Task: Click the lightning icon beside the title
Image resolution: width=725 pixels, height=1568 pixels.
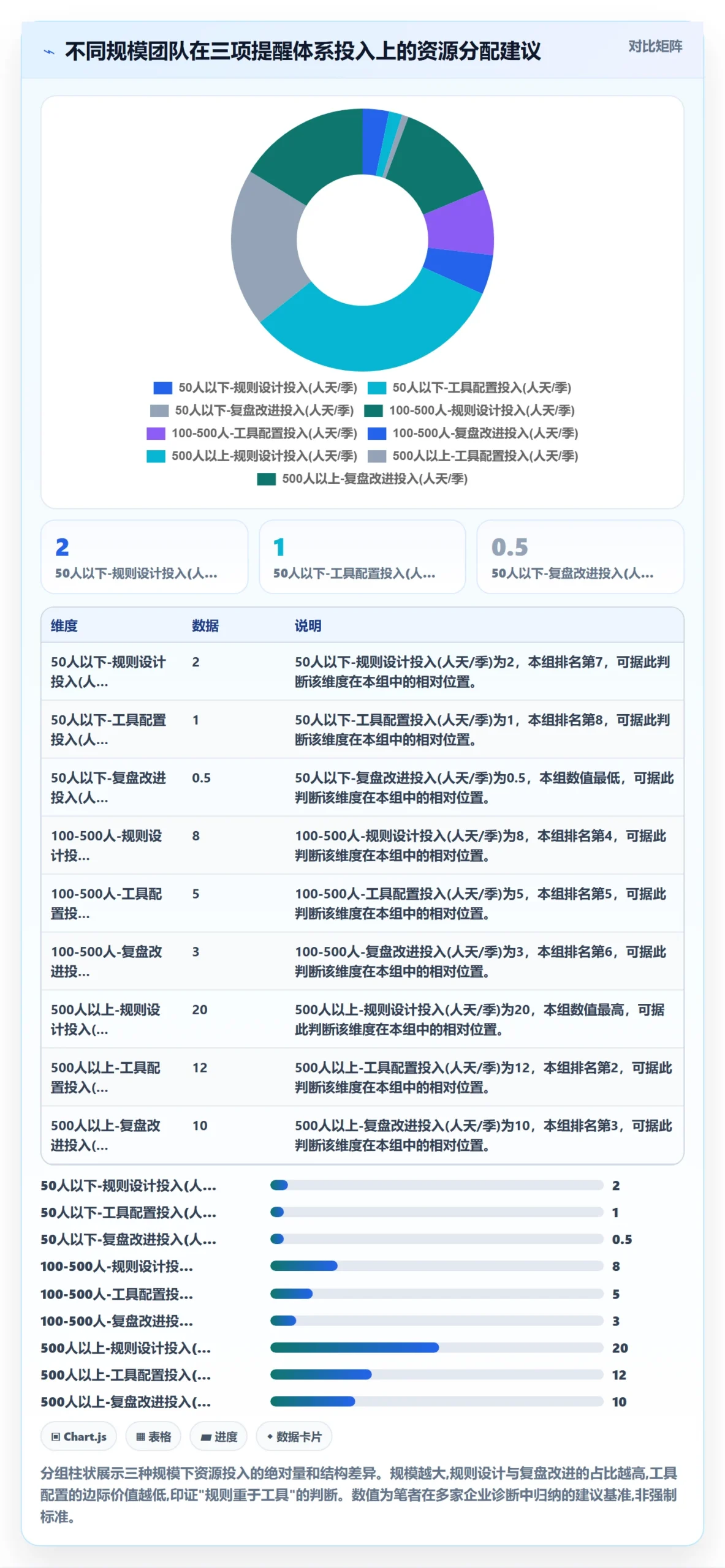Action: pyautogui.click(x=49, y=52)
